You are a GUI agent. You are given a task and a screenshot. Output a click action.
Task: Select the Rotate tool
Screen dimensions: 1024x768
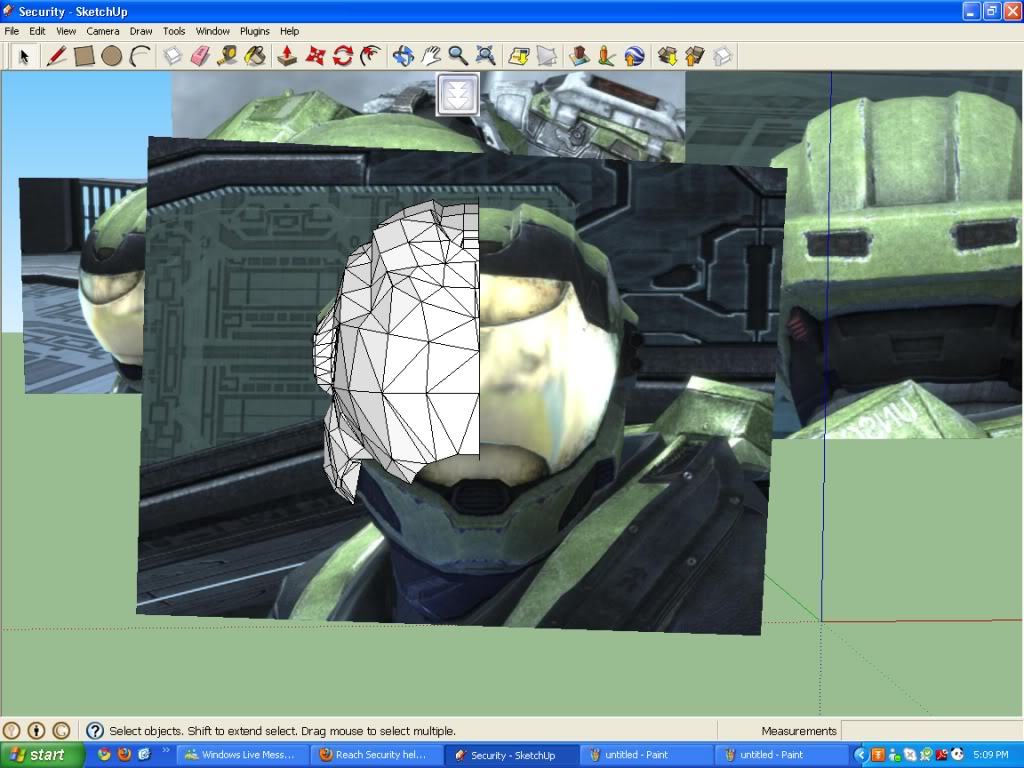(x=343, y=56)
